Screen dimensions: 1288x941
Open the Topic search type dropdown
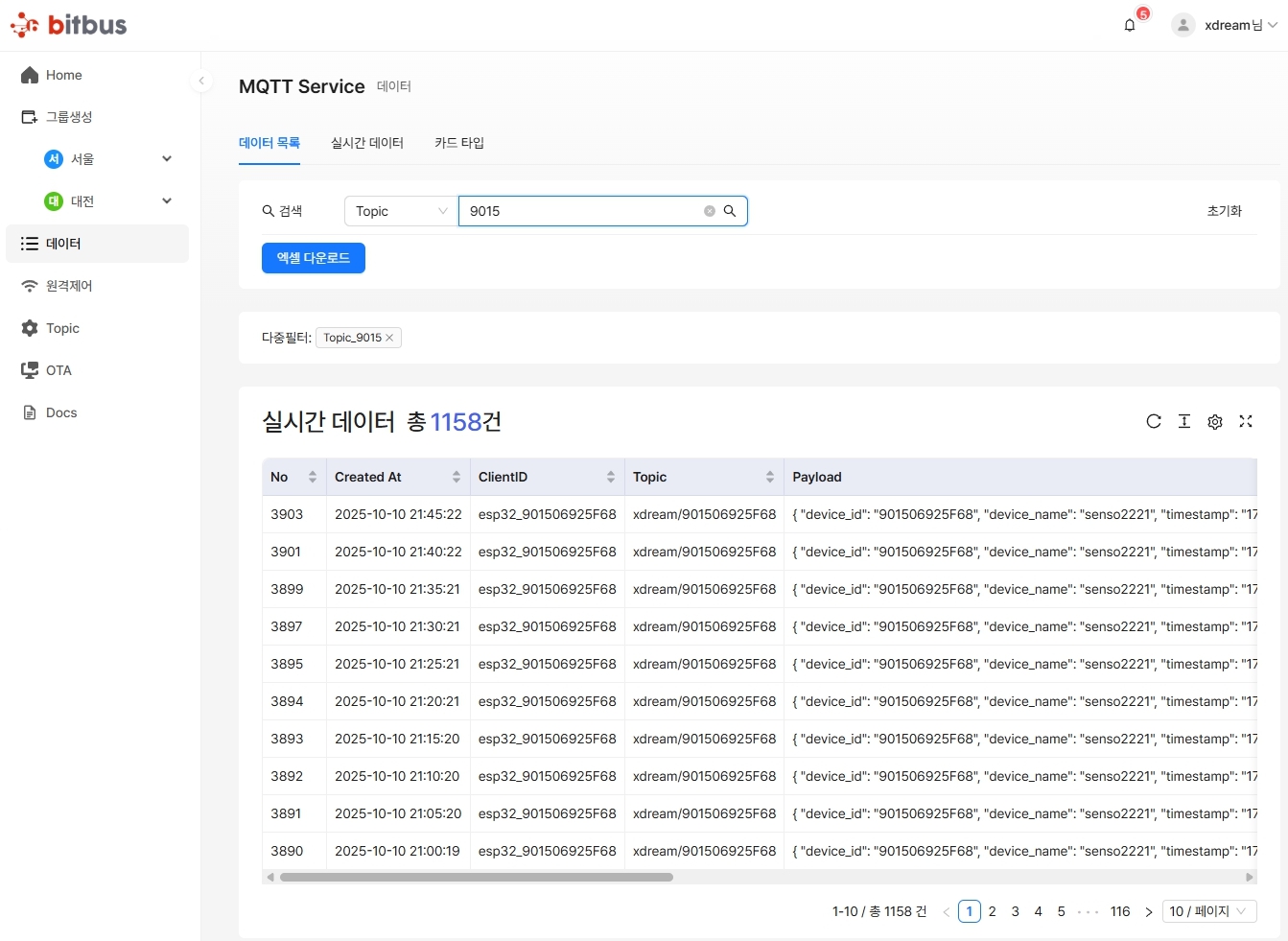tap(401, 211)
